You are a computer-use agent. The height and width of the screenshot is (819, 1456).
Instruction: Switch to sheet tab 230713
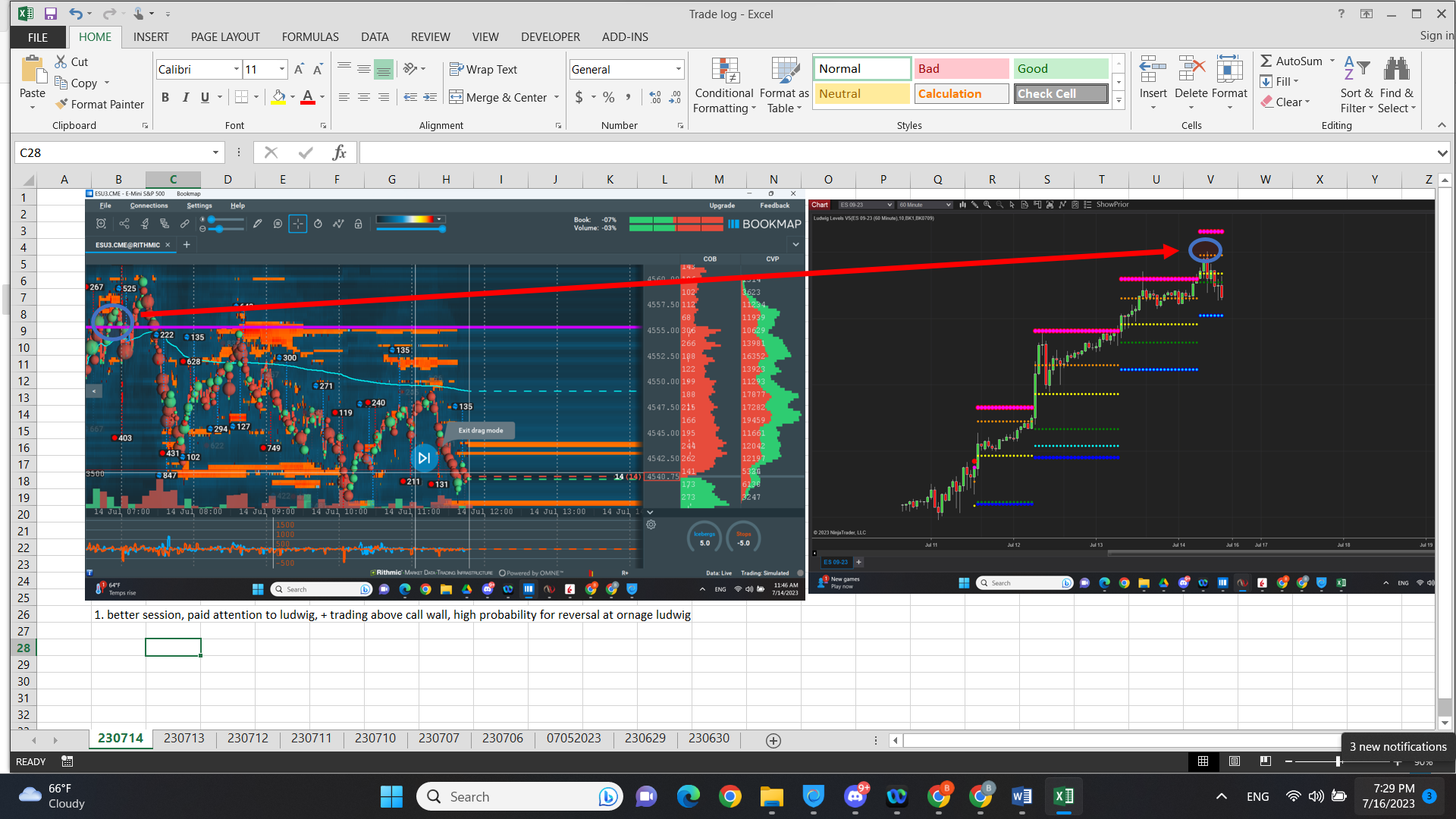[184, 738]
